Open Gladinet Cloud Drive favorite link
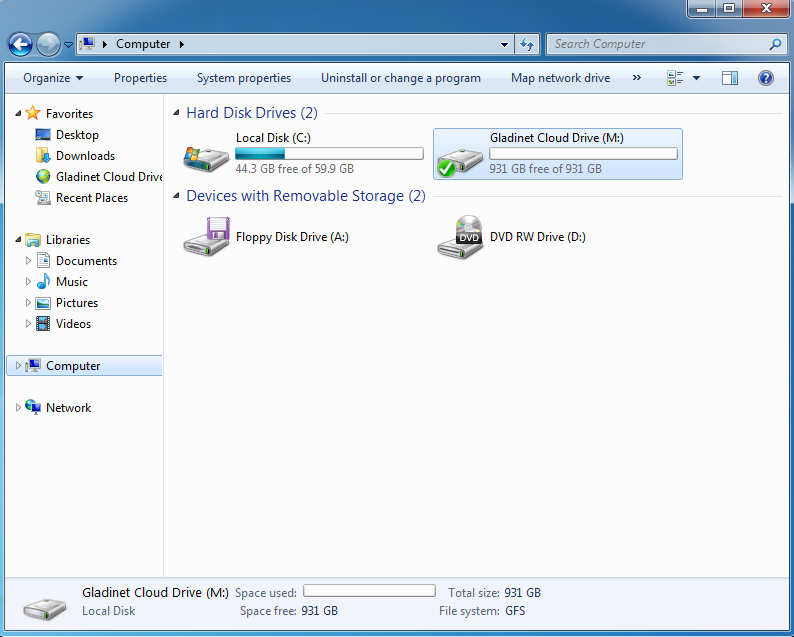794x637 pixels. pos(109,177)
